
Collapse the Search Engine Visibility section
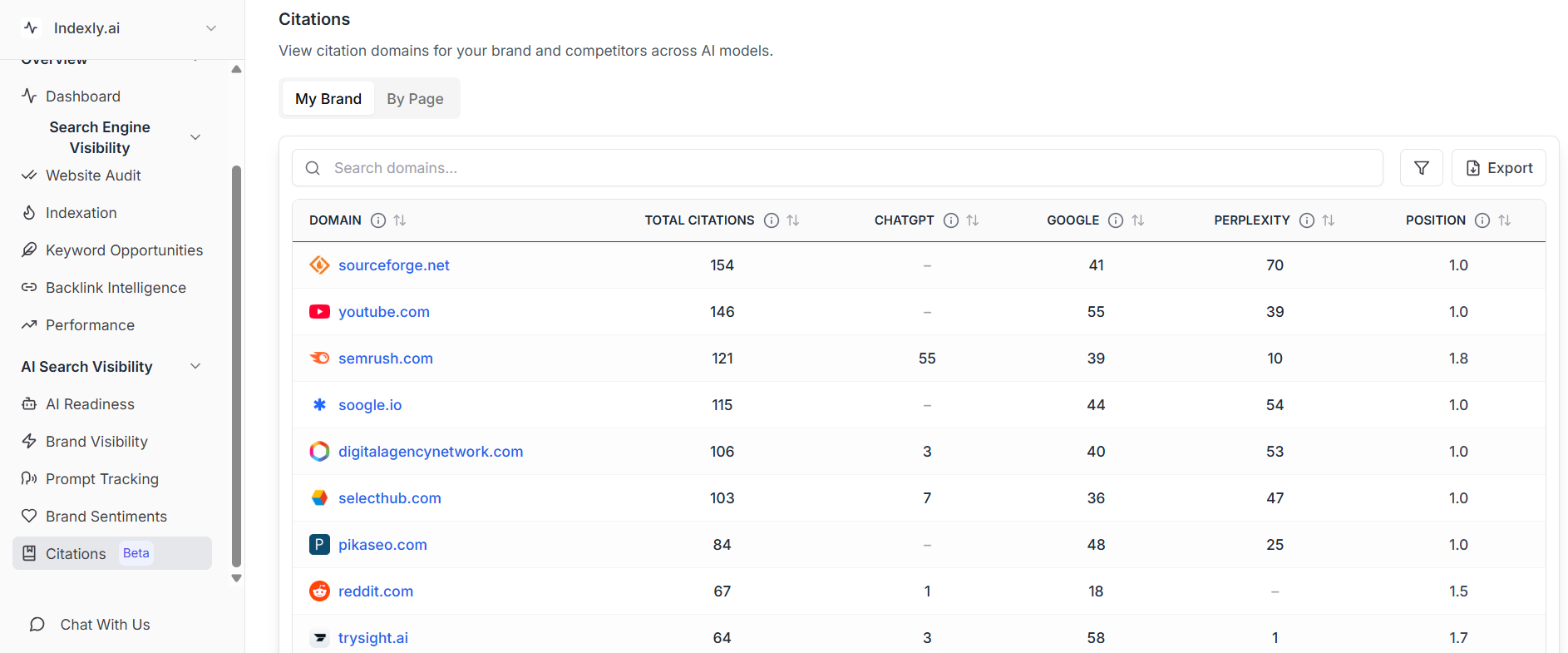(195, 137)
